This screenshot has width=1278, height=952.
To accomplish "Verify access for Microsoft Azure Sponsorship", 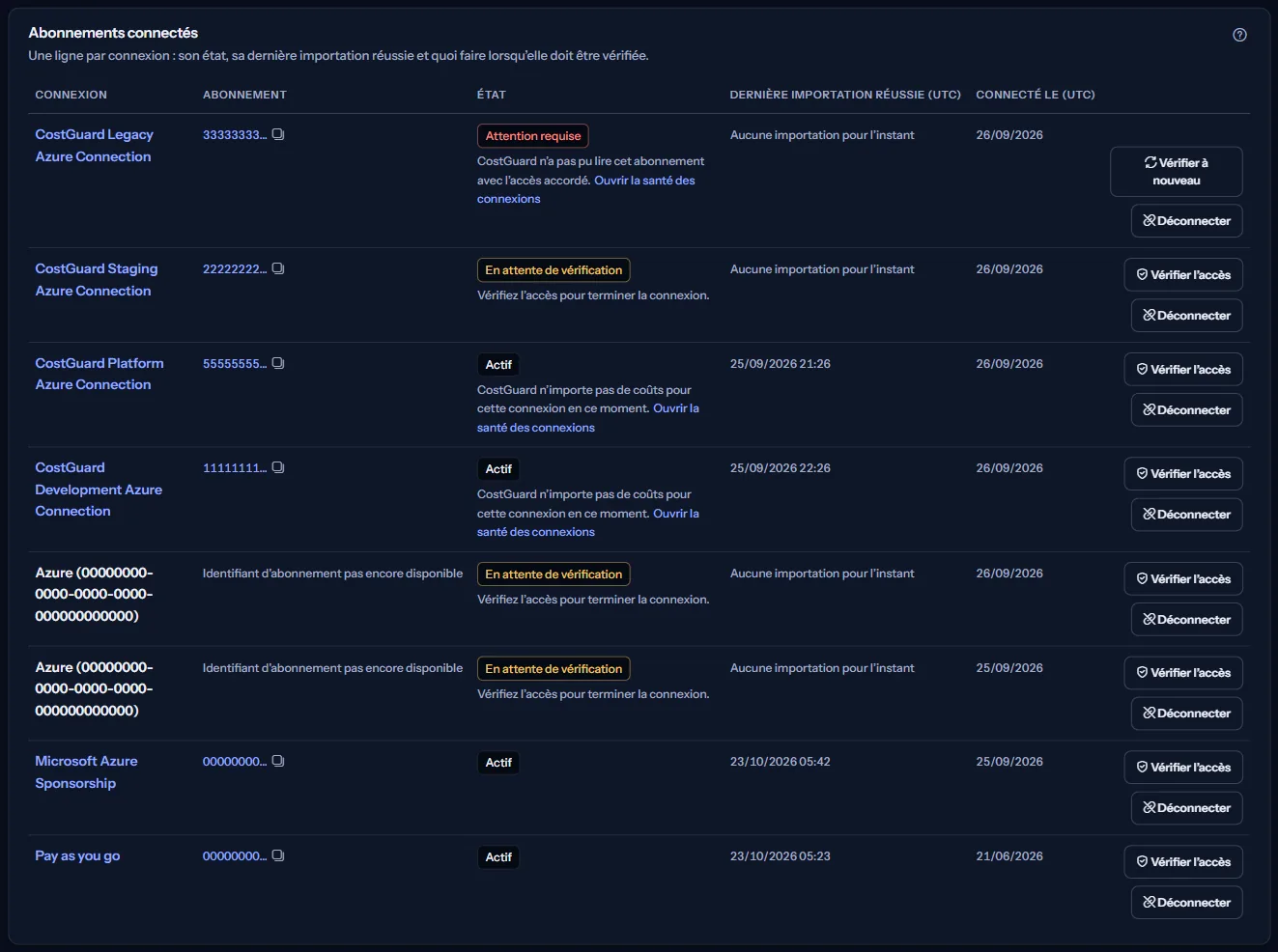I will point(1183,768).
